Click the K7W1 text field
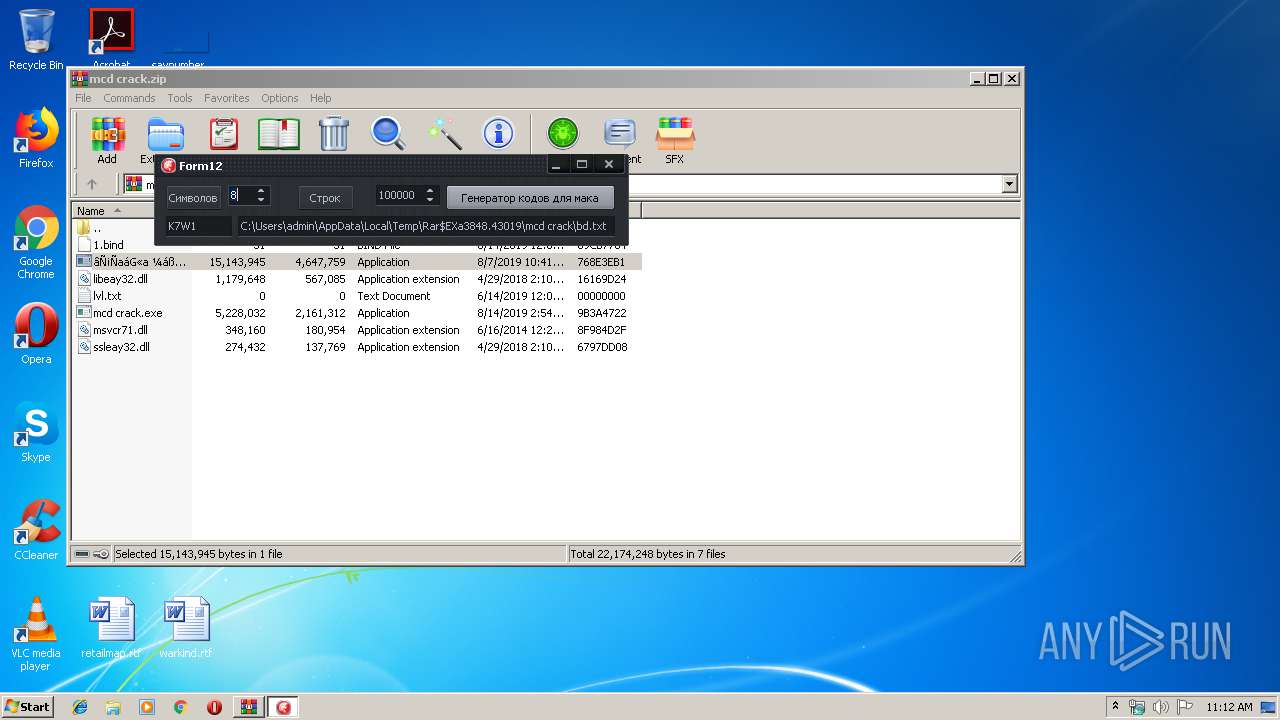This screenshot has height=720, width=1280. (198, 226)
